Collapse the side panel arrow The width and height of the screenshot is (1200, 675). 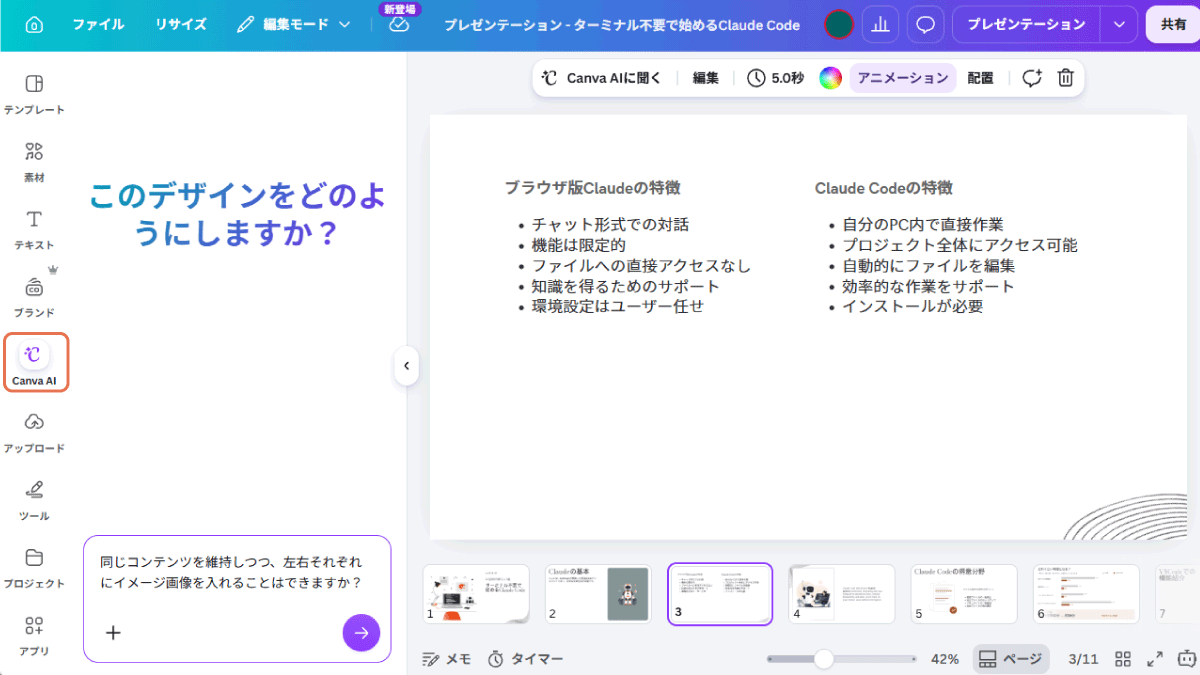406,366
